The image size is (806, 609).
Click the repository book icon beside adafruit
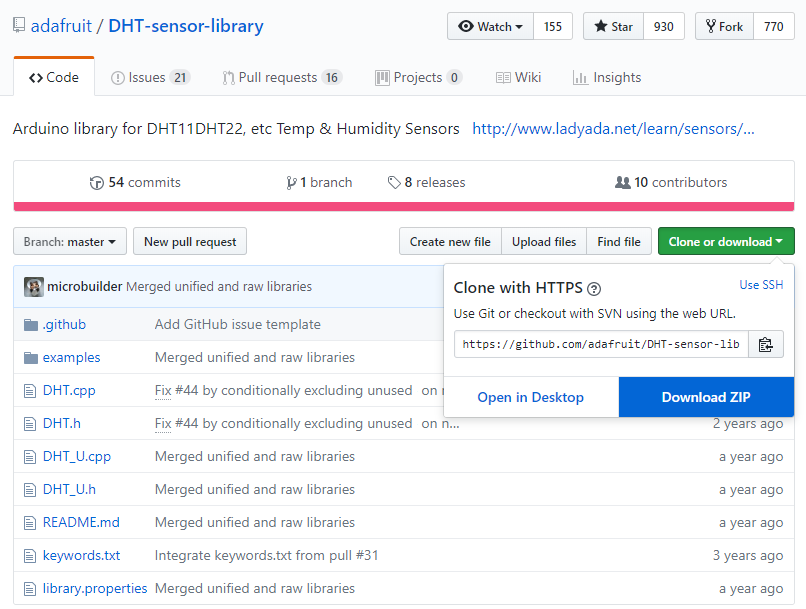point(19,25)
